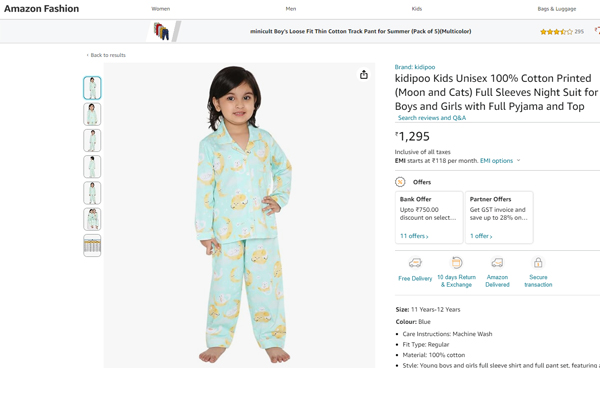The width and height of the screenshot is (600, 400).
Task: Click the Amazon Delivered icon
Action: (497, 263)
